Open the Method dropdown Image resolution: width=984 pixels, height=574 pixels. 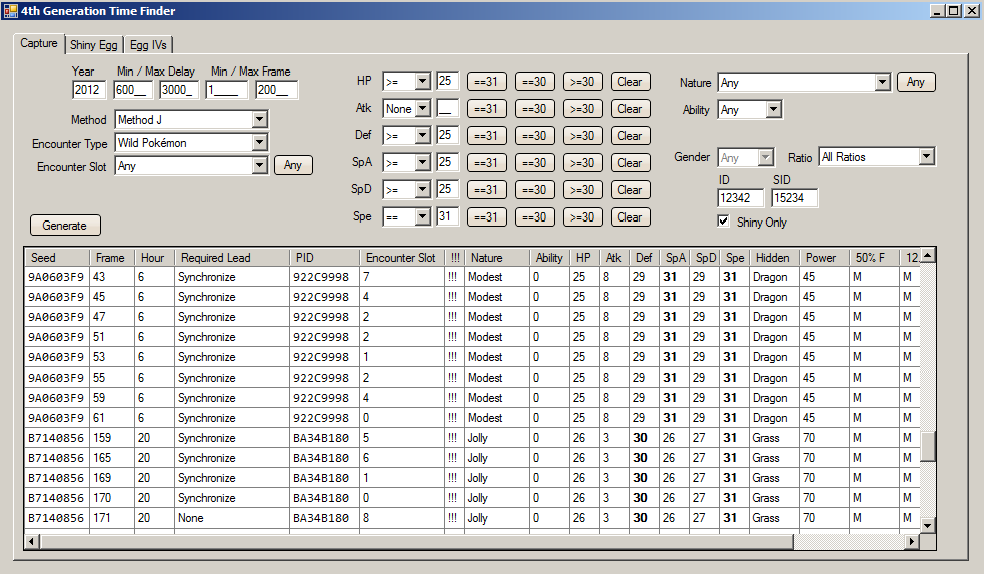click(x=260, y=119)
